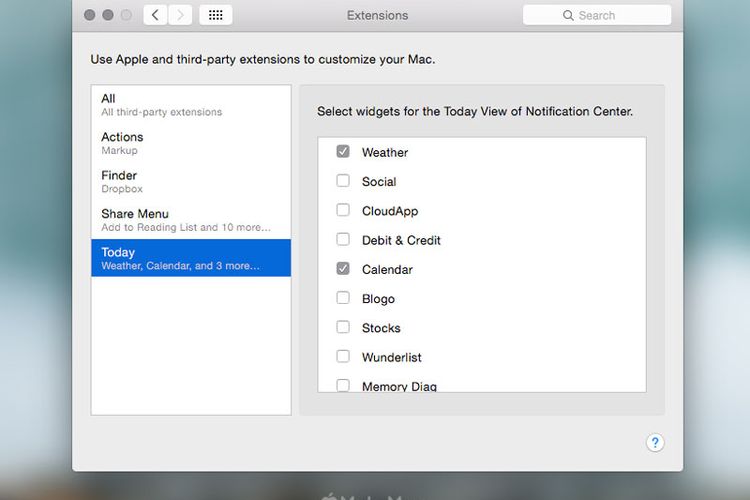Viewport: 750px width, 500px height.
Task: Open help with the question mark button
Action: click(655, 443)
